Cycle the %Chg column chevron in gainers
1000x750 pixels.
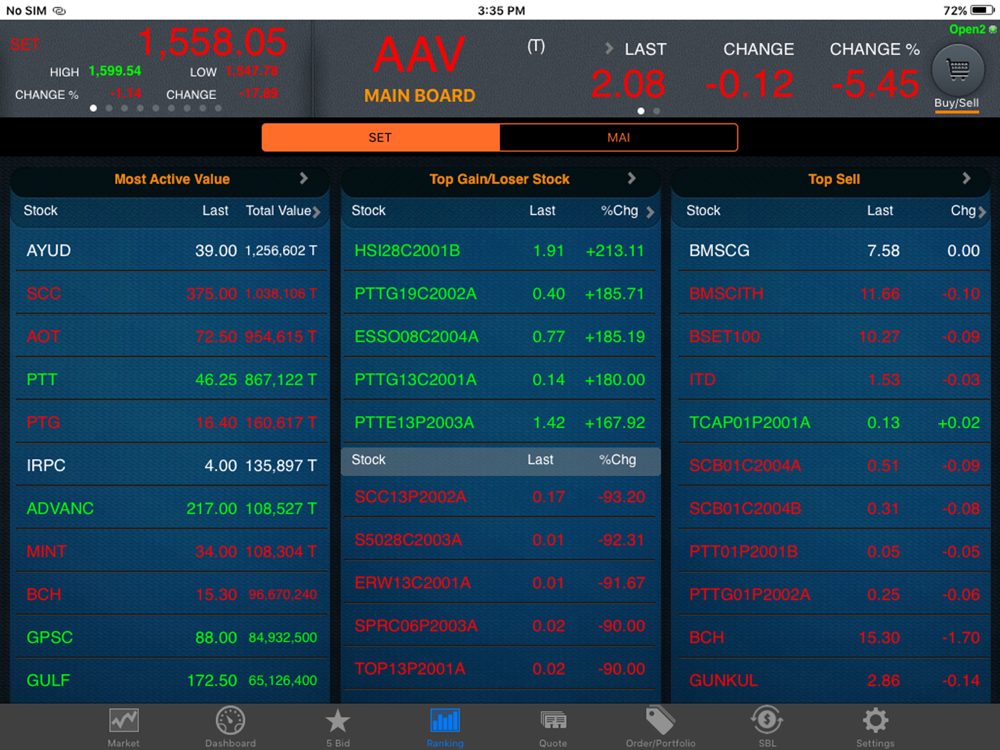[x=650, y=212]
